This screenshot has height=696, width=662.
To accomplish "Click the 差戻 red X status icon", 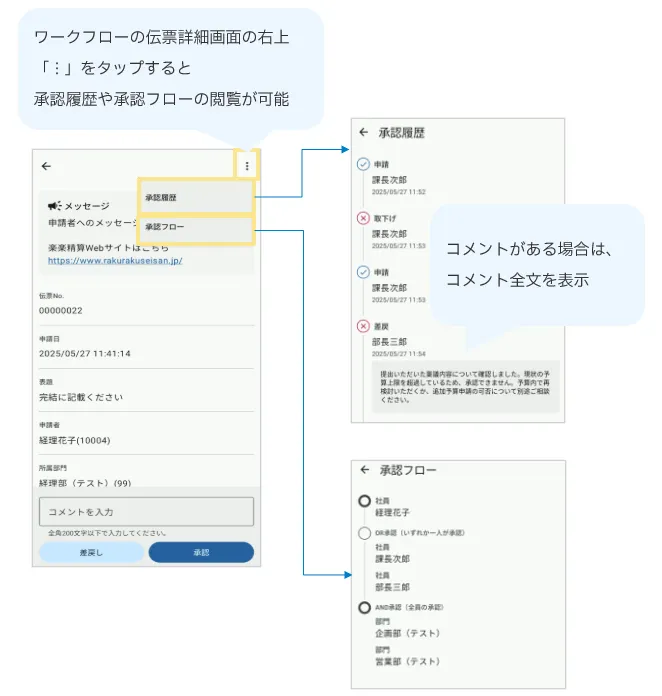I will tap(363, 326).
